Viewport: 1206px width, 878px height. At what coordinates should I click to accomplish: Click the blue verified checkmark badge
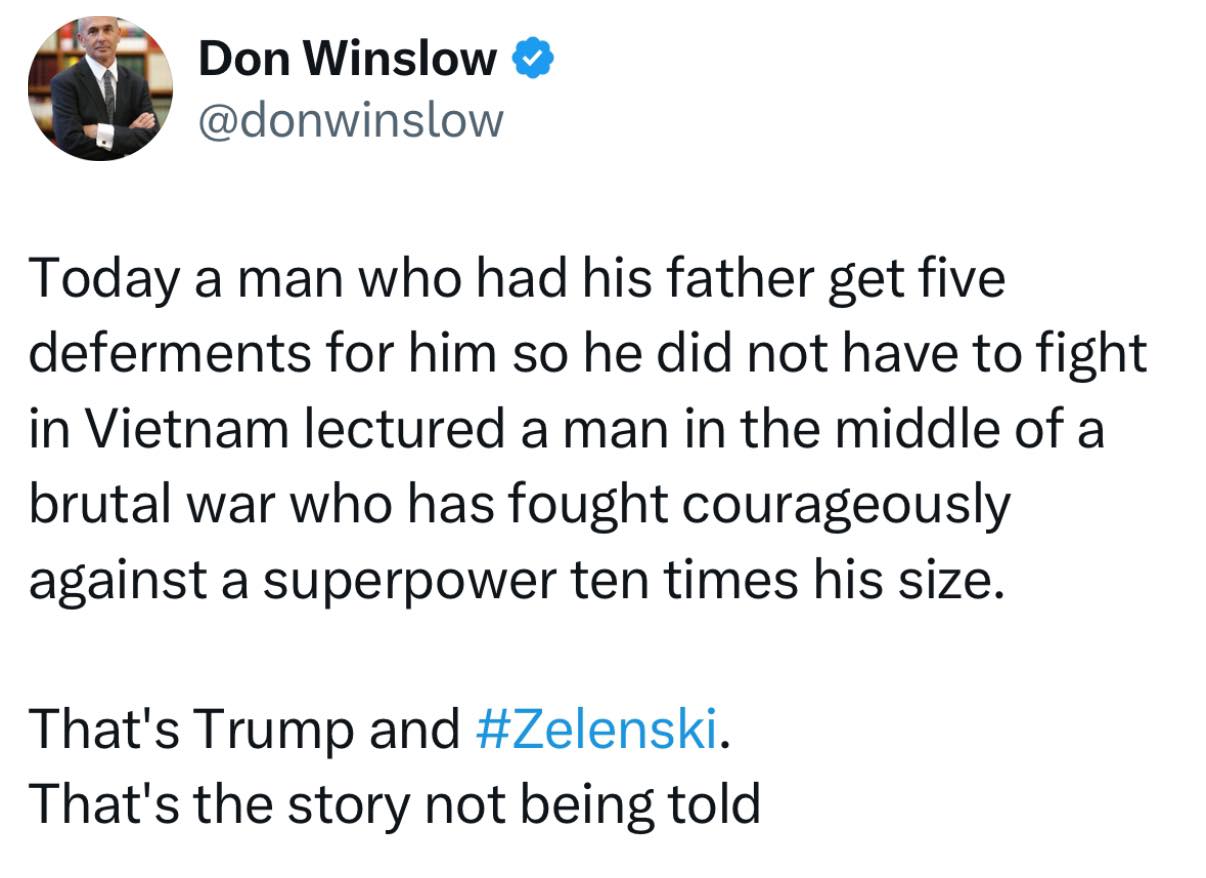(x=531, y=62)
